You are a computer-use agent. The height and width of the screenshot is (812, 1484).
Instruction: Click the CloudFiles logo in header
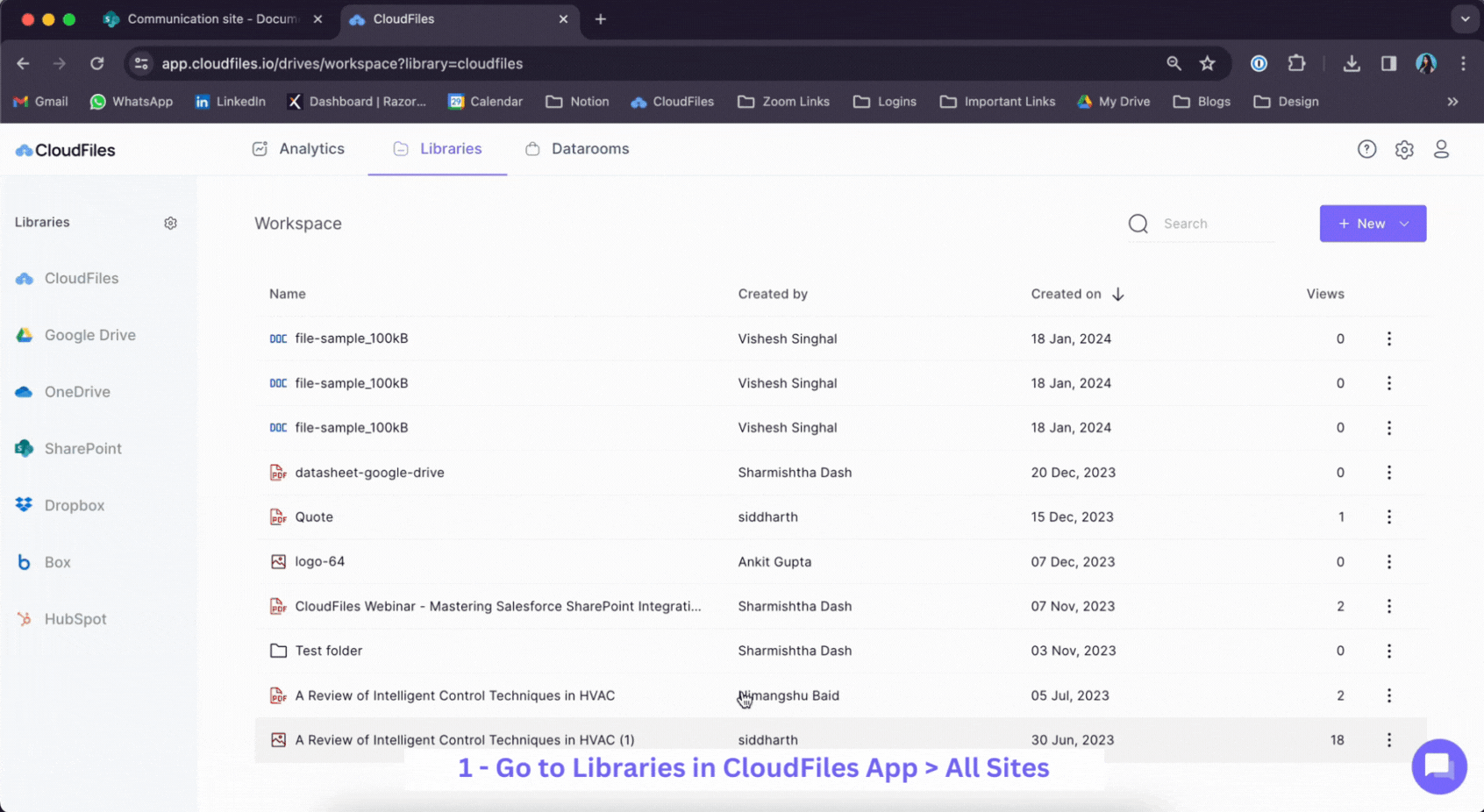[66, 150]
